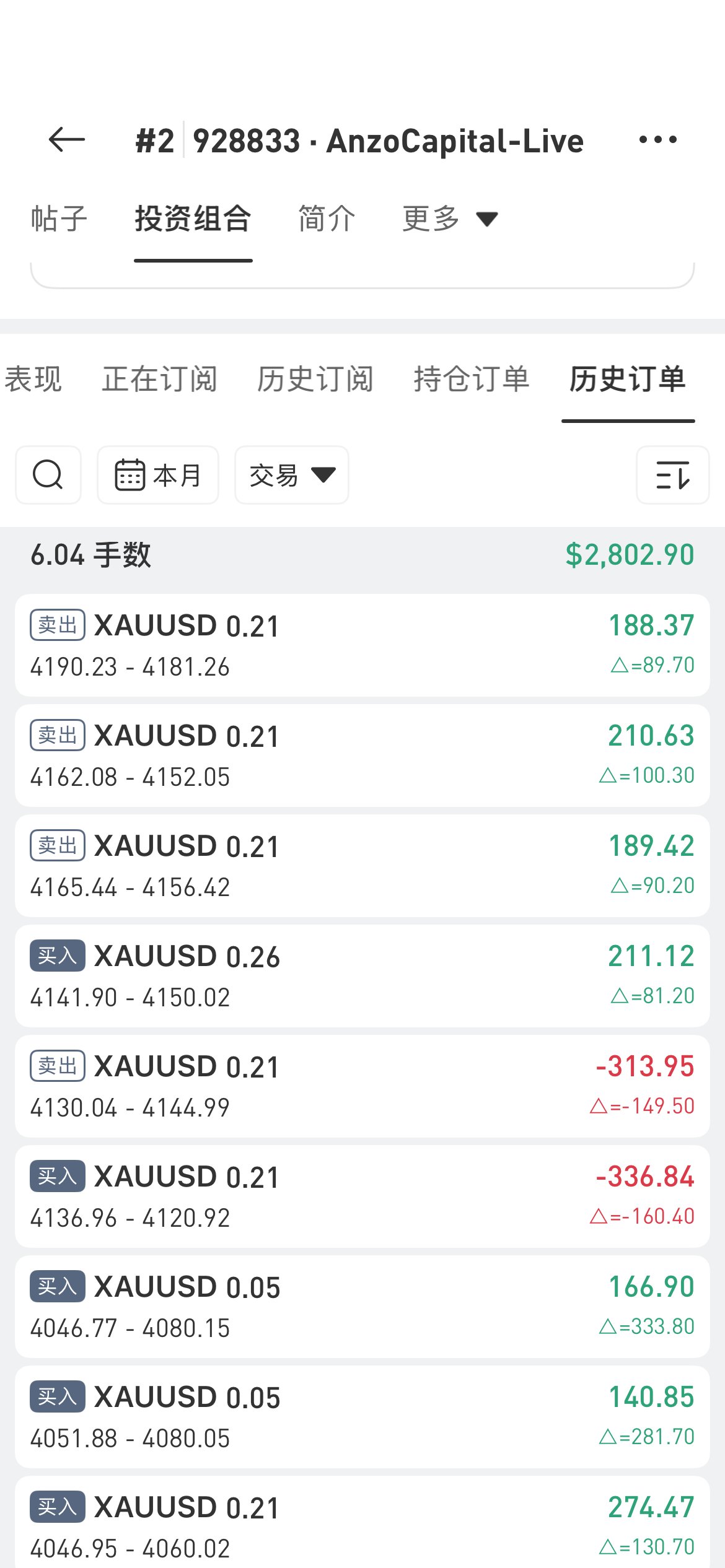Open the sort order icon
Image resolution: width=725 pixels, height=1568 pixels.
[x=672, y=475]
